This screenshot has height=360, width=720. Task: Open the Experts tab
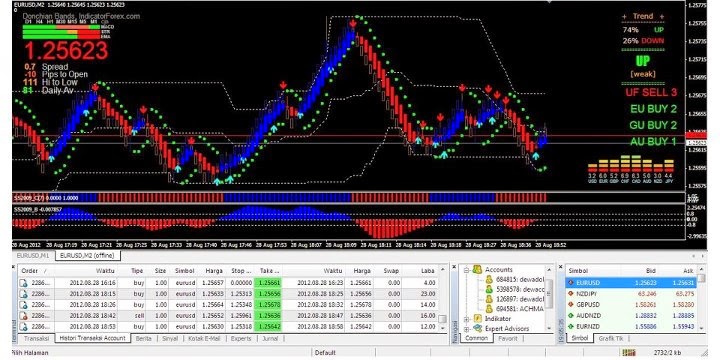coord(241,338)
